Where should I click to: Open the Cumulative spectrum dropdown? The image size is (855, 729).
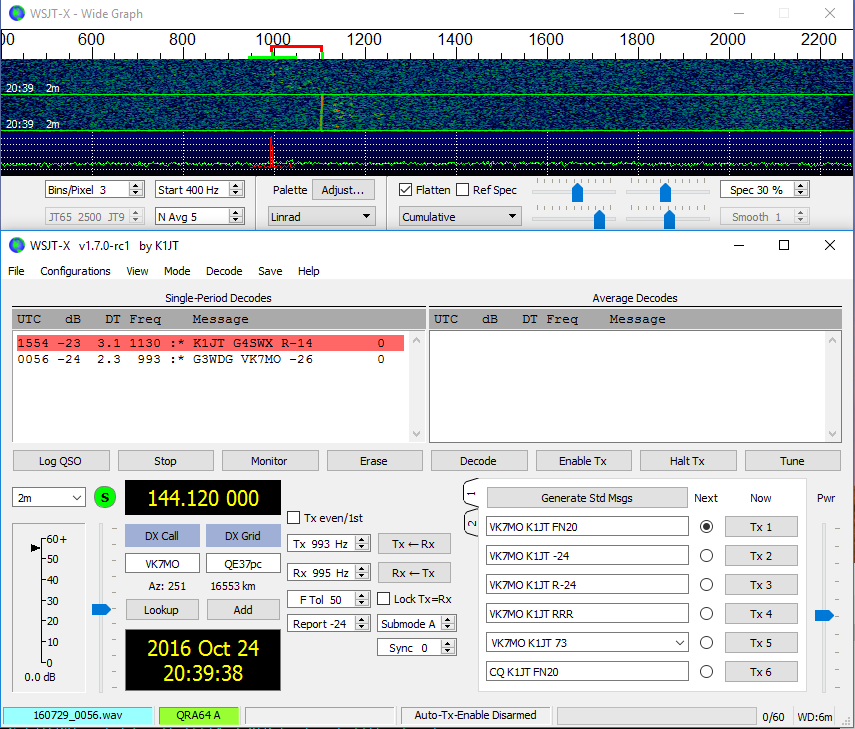tap(460, 216)
